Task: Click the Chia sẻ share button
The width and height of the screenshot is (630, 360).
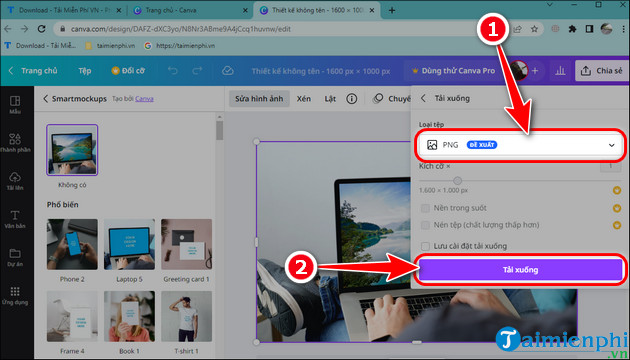Action: tap(602, 71)
